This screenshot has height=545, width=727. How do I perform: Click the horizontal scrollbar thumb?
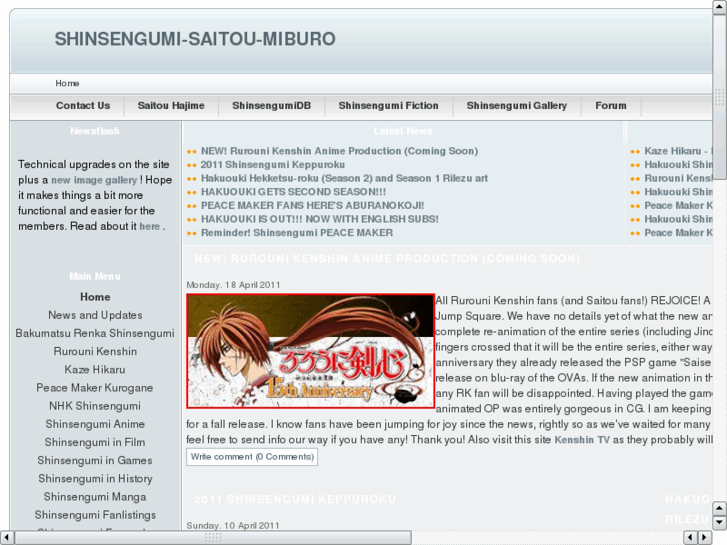click(x=213, y=537)
